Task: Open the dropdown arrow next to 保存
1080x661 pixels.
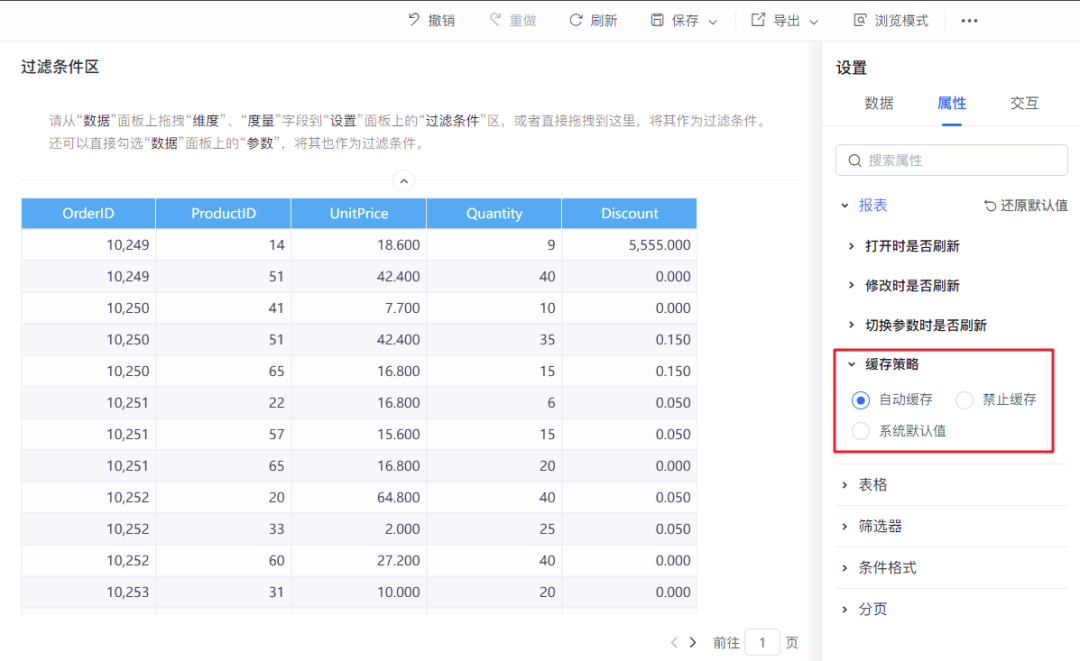Action: pos(713,22)
